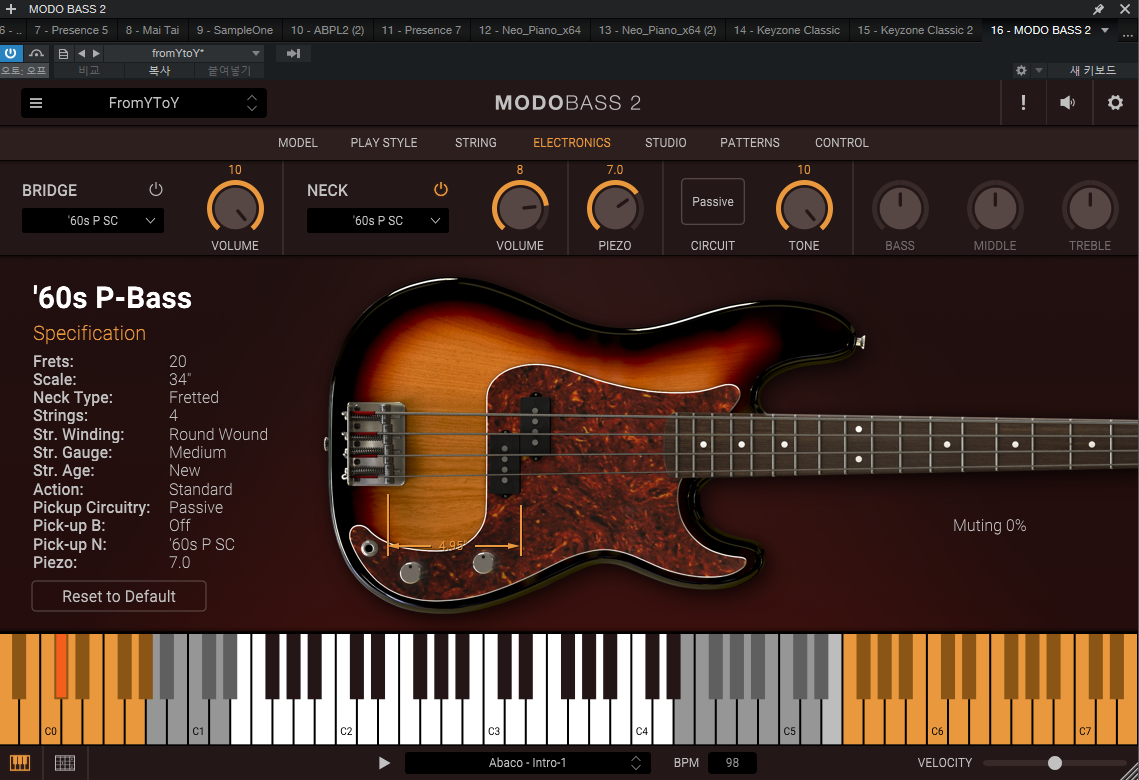The height and width of the screenshot is (780, 1139).
Task: Click the TONE knob
Action: 803,208
